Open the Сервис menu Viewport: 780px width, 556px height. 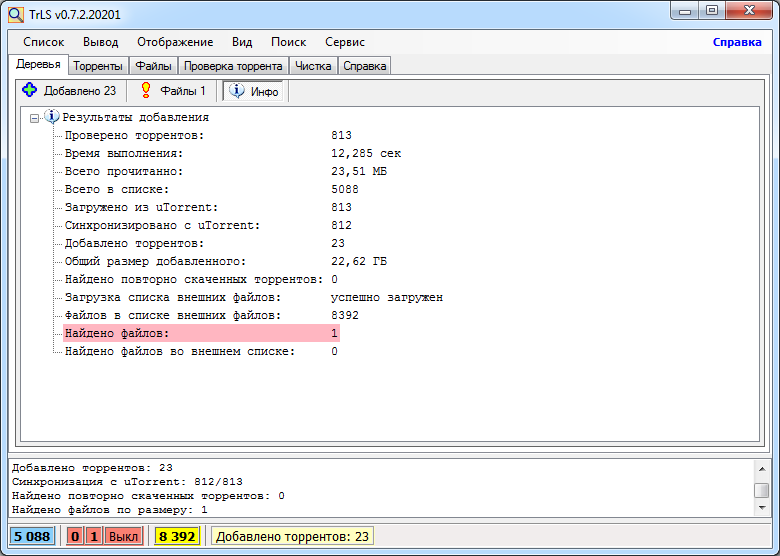coord(345,42)
